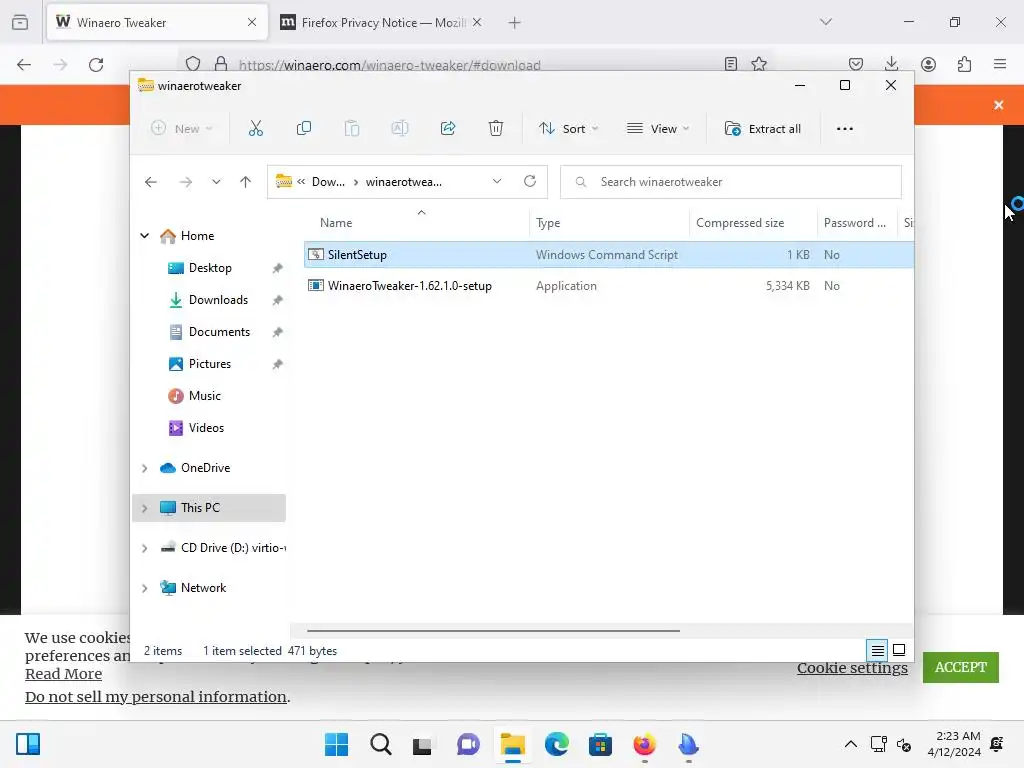
Task: Open Widgets panel on taskbar
Action: pyautogui.click(x=28, y=744)
